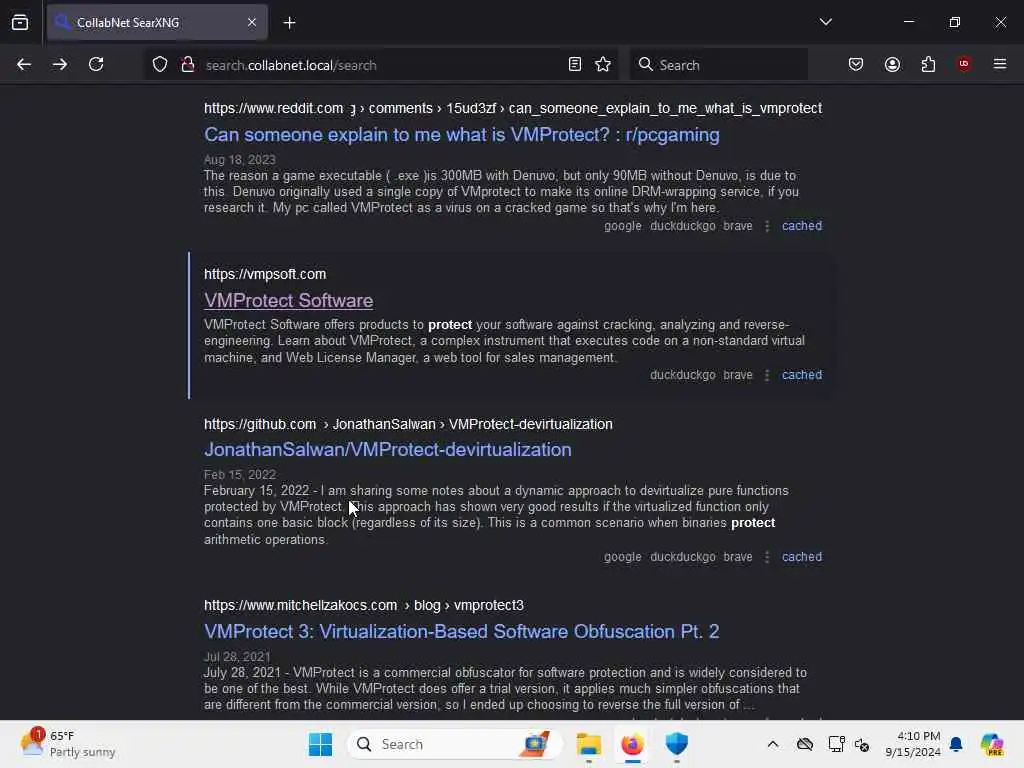Viewport: 1024px width, 768px height.
Task: Open the Windows Start menu
Action: [320, 744]
